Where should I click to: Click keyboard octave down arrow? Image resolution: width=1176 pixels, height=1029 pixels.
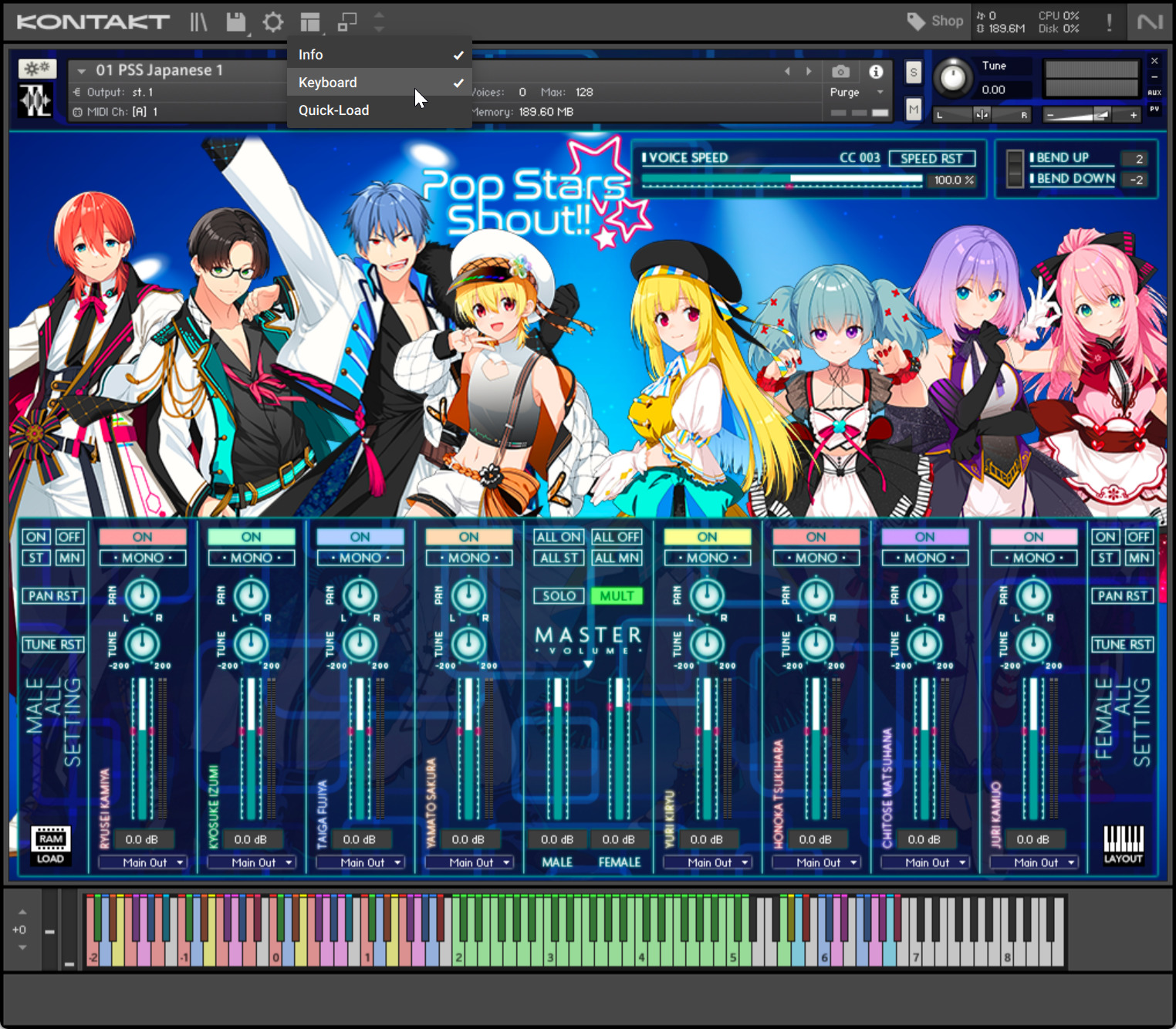[22, 947]
